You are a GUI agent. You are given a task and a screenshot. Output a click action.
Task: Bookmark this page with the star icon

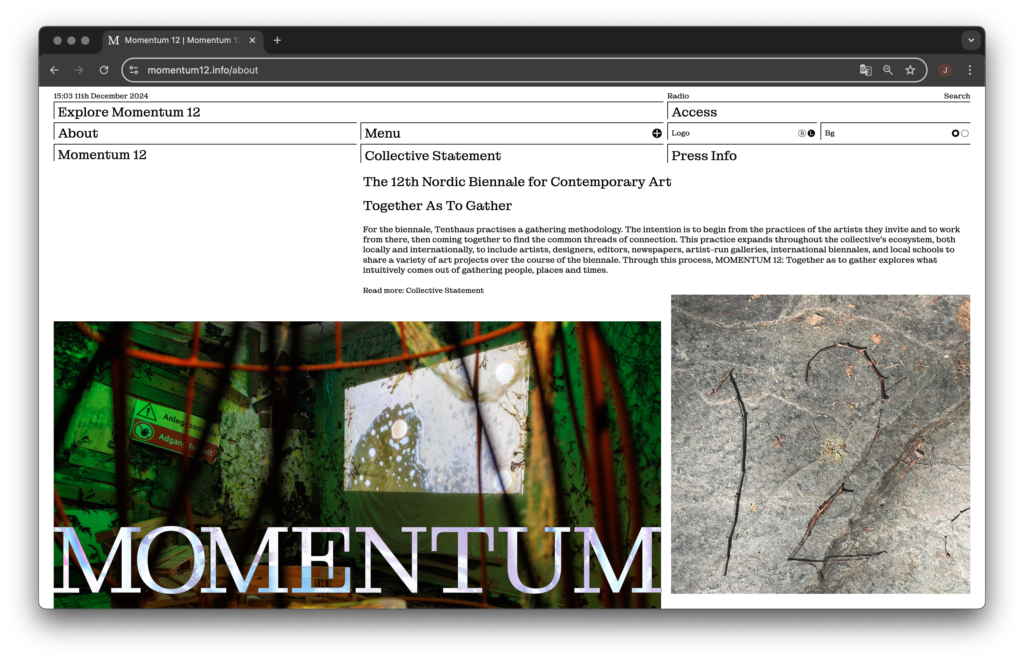pos(910,70)
